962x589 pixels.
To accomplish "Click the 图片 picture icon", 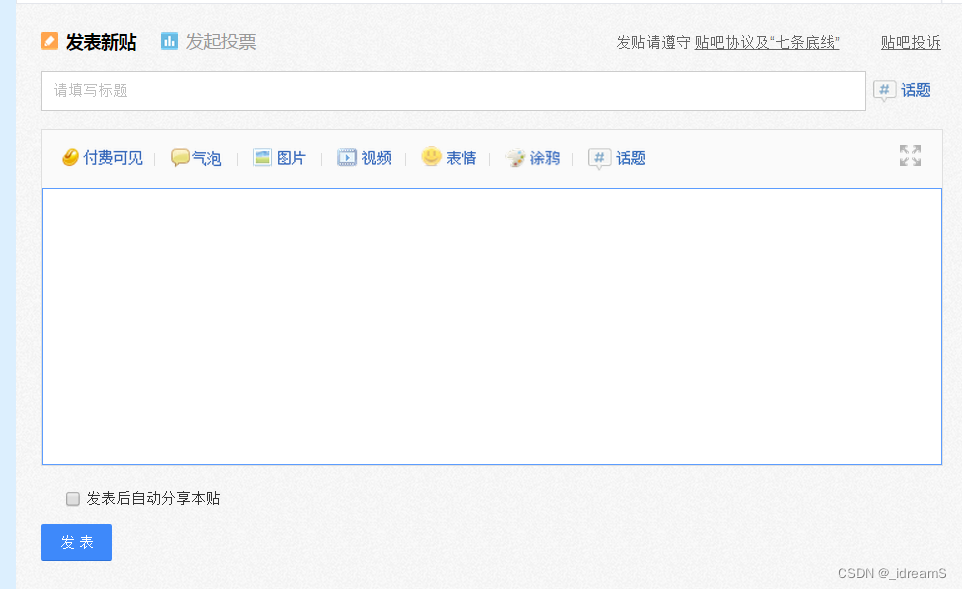I will [263, 158].
